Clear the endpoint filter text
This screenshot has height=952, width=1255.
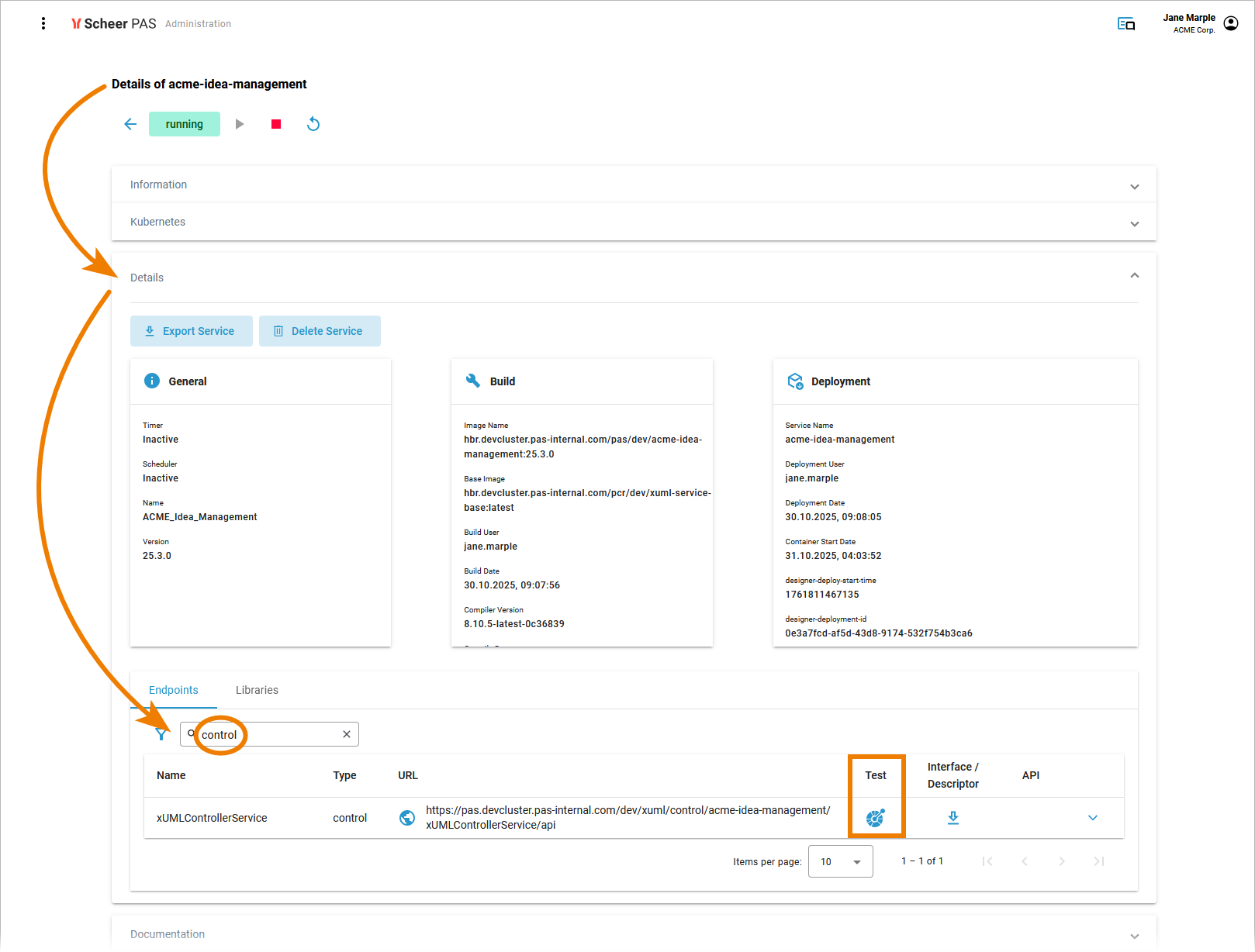(347, 734)
